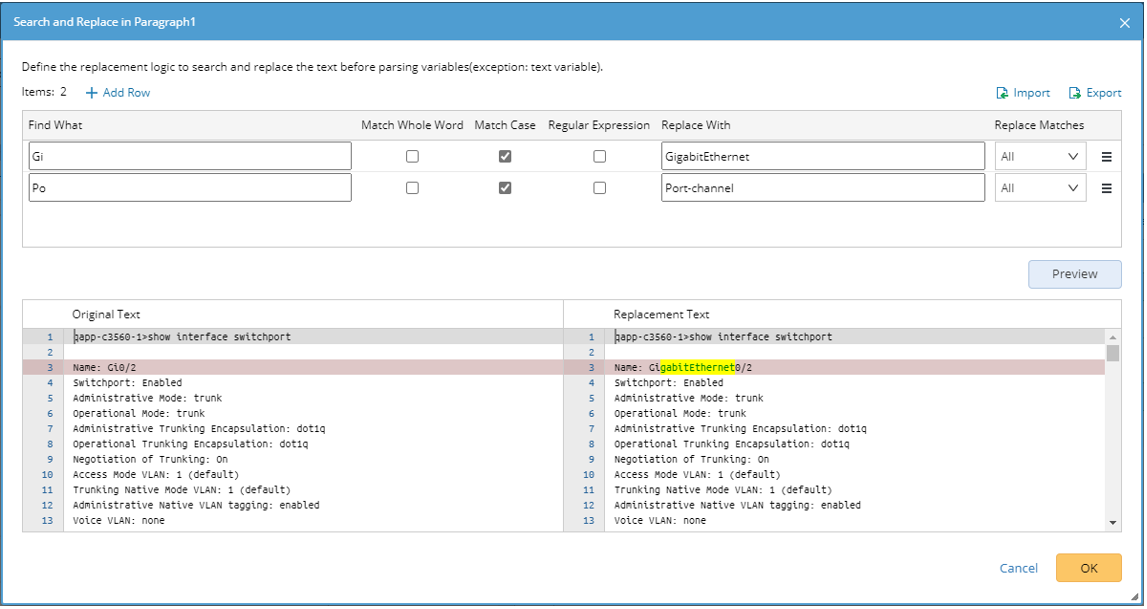Viewport: 1147px width, 609px height.
Task: Open Replace Matches dropdown for Po row
Action: 1040,188
